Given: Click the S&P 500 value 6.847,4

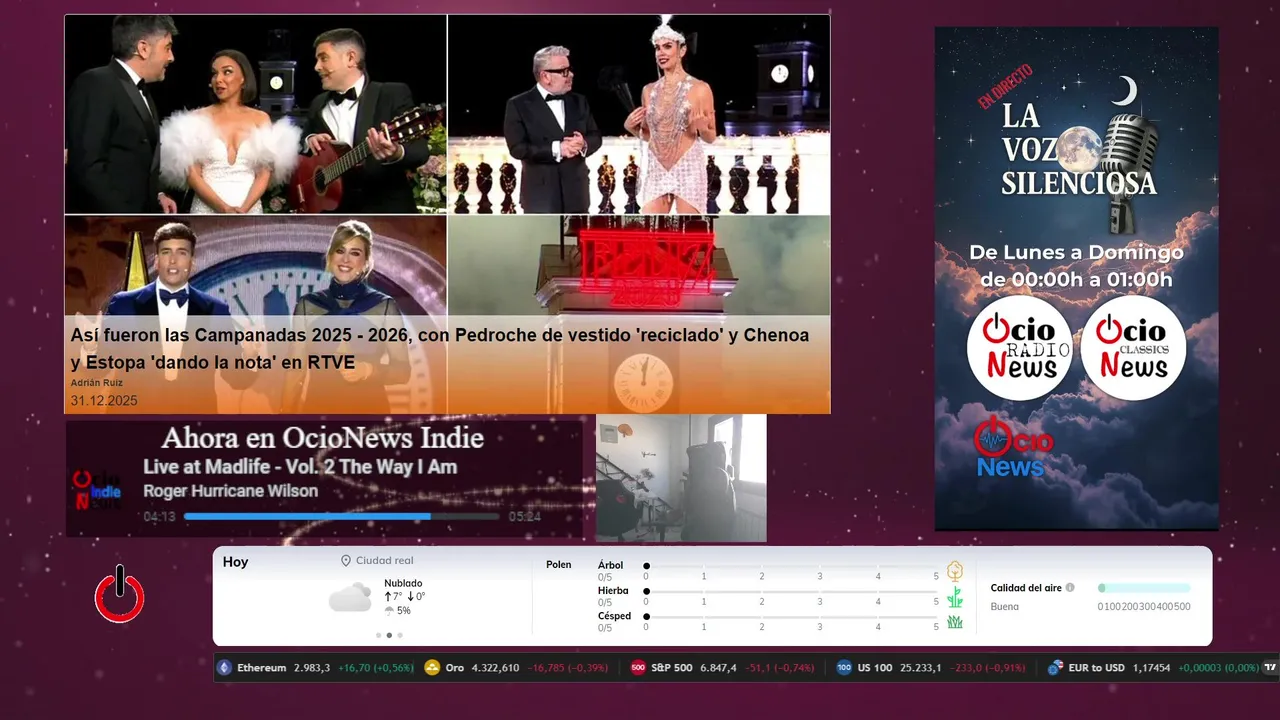Looking at the screenshot, I should point(718,668).
